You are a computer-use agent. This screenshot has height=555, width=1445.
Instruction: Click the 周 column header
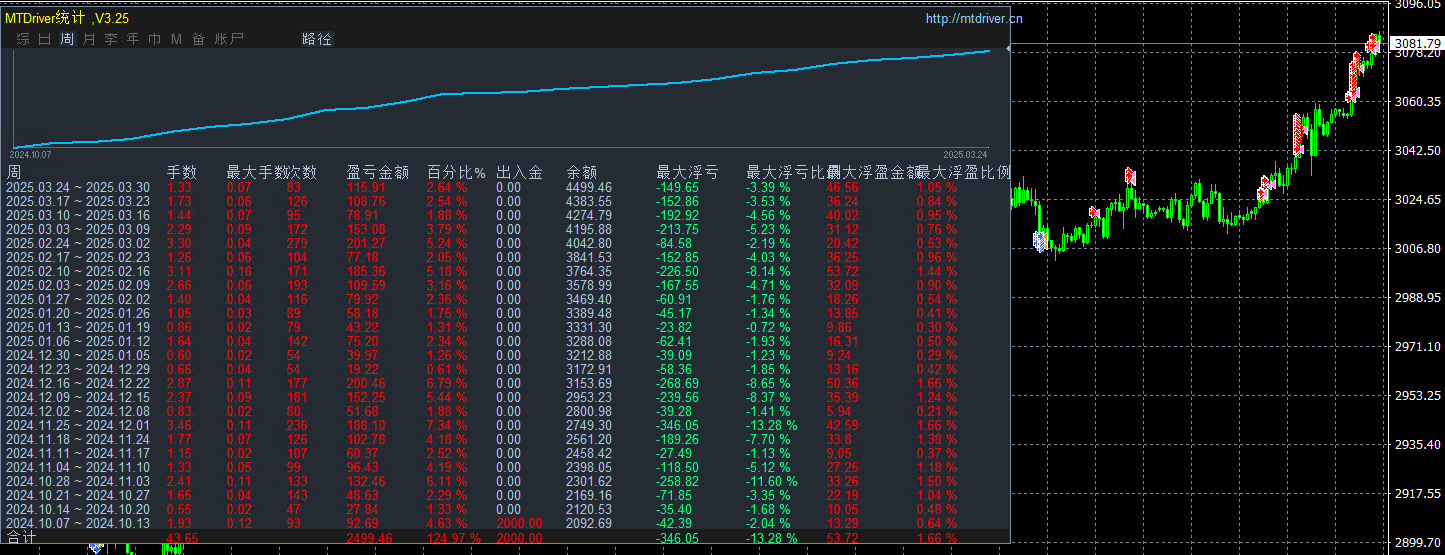pos(14,172)
